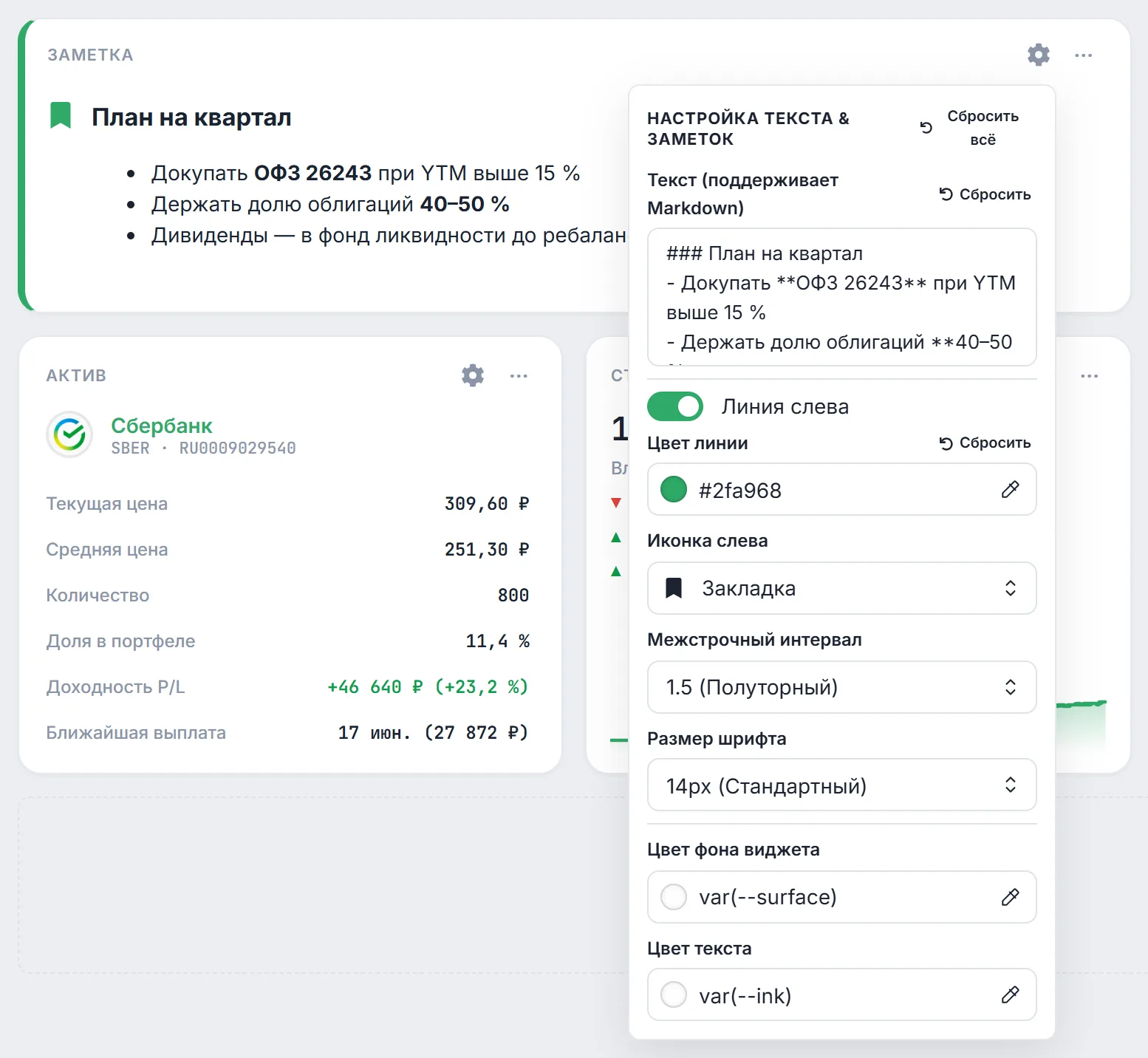Viewport: 1148px width, 1058px height.
Task: Toggle off the Линия слева switch
Action: (675, 406)
